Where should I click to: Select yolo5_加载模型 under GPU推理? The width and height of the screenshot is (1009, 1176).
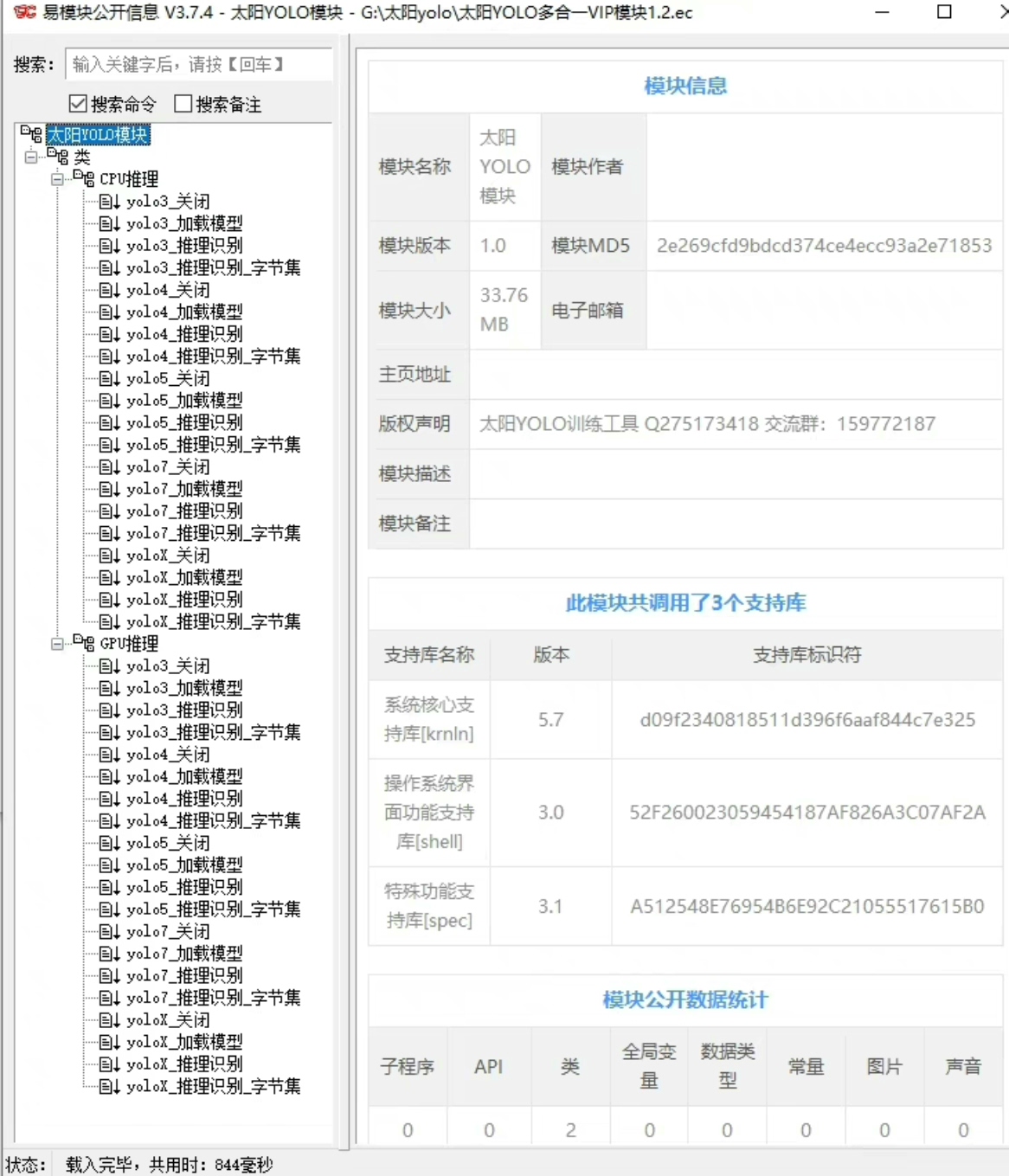(x=184, y=864)
